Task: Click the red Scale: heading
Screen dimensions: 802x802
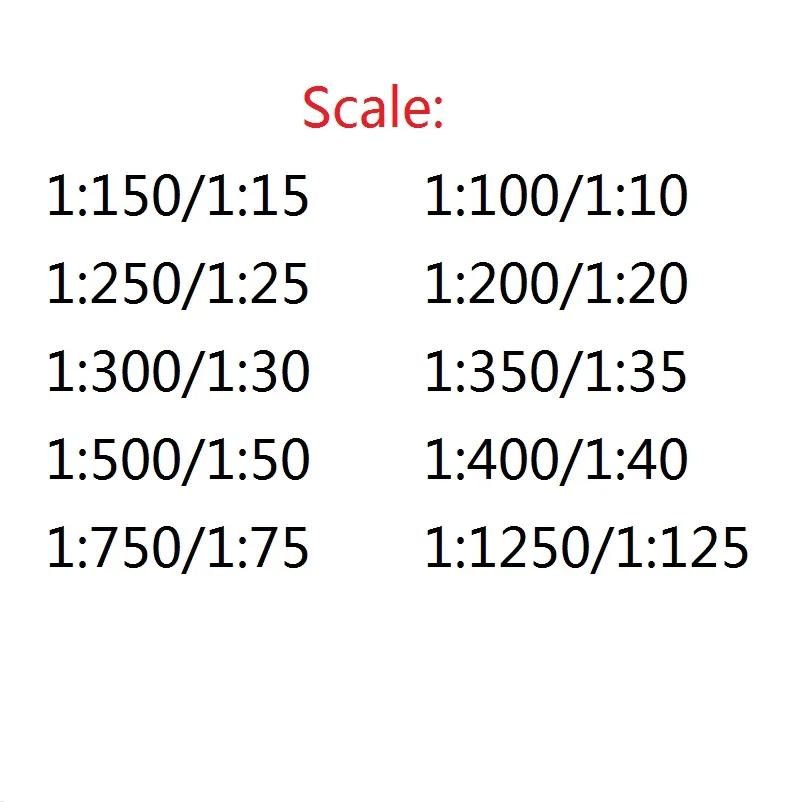Action: [372, 108]
